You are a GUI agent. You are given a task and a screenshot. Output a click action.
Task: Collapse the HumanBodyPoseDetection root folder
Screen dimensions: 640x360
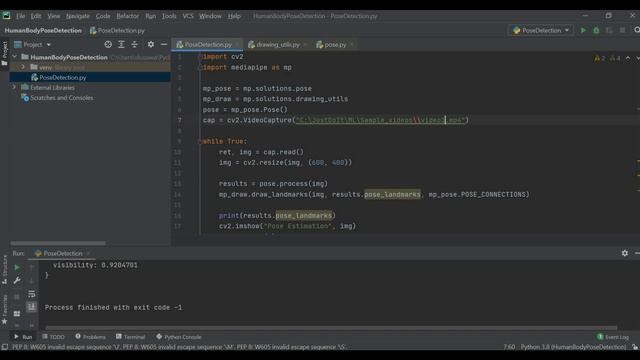coord(15,57)
